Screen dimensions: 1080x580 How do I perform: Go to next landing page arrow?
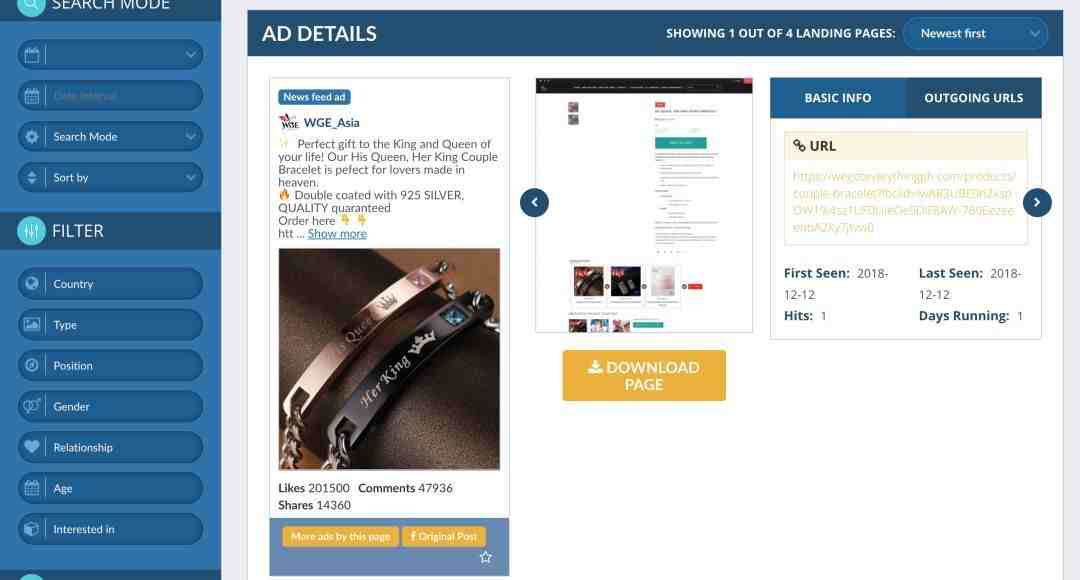click(x=1037, y=203)
